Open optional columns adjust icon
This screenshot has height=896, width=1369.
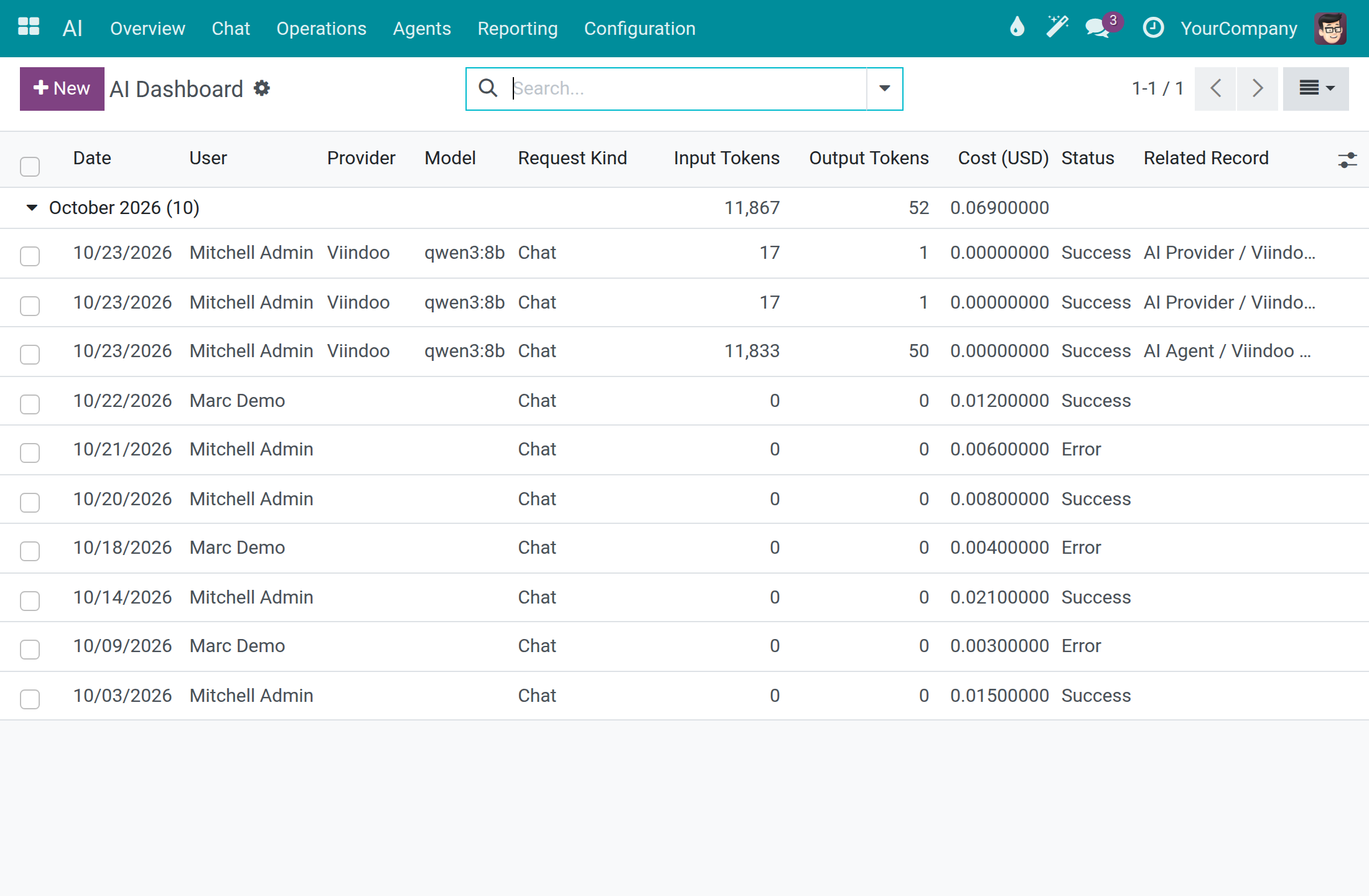[x=1347, y=160]
